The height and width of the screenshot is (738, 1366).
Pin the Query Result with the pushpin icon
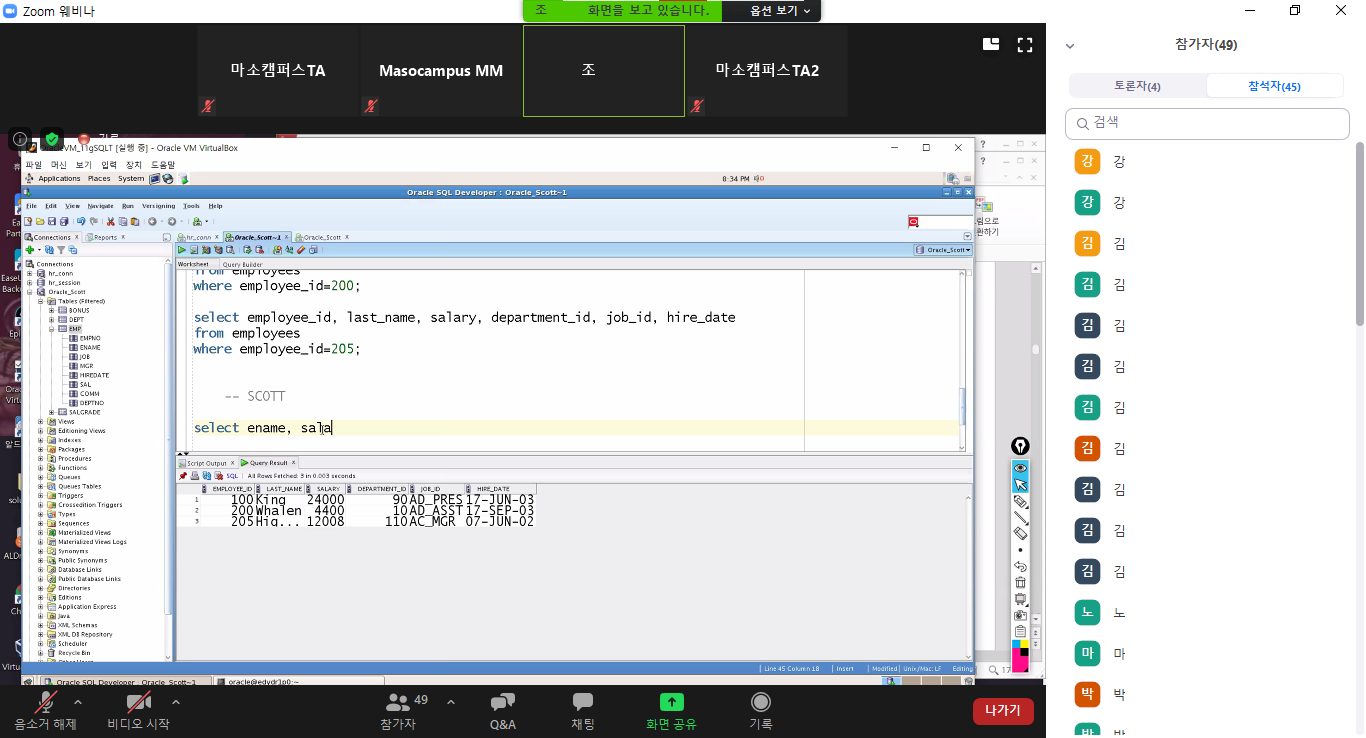click(x=183, y=476)
